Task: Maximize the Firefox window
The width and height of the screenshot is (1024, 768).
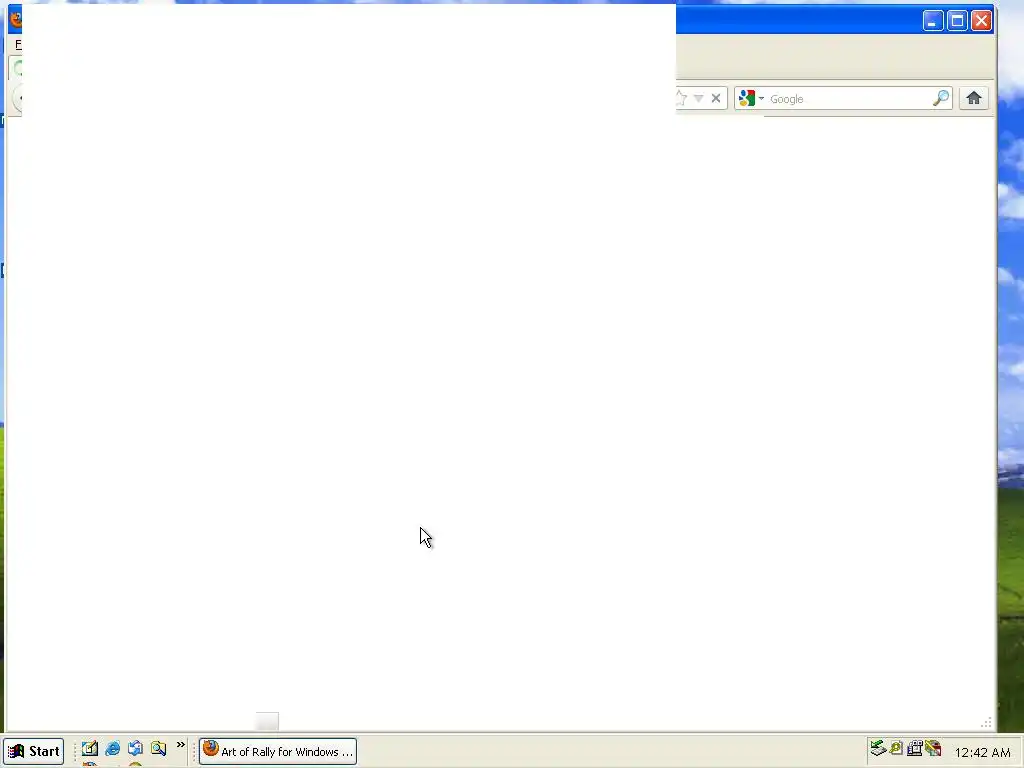Action: click(x=957, y=21)
